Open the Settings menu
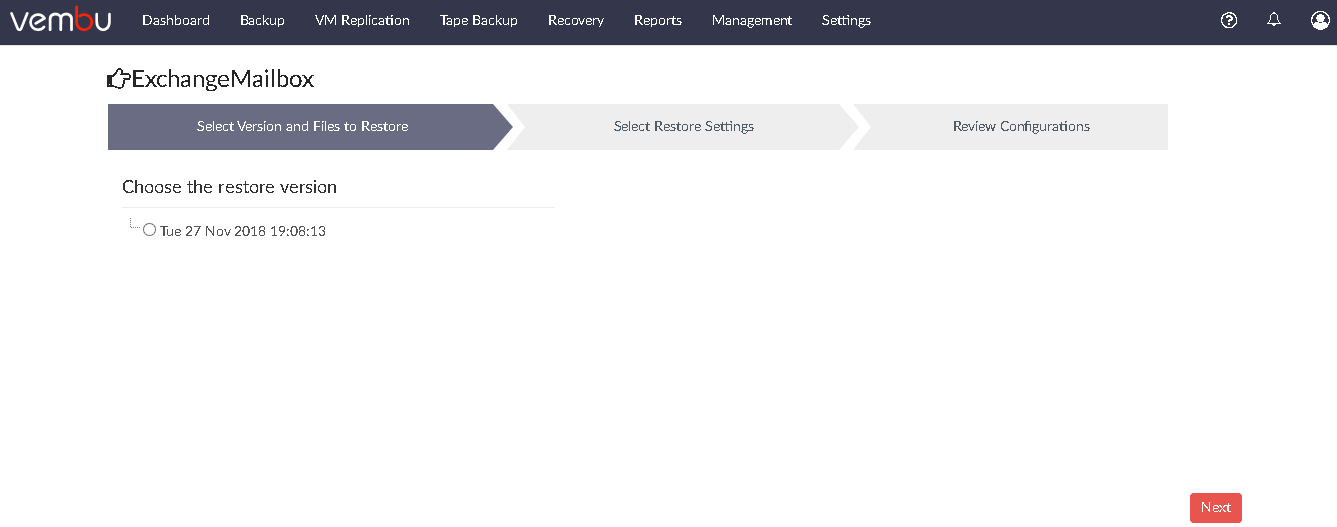This screenshot has width=1337, height=527. point(846,20)
